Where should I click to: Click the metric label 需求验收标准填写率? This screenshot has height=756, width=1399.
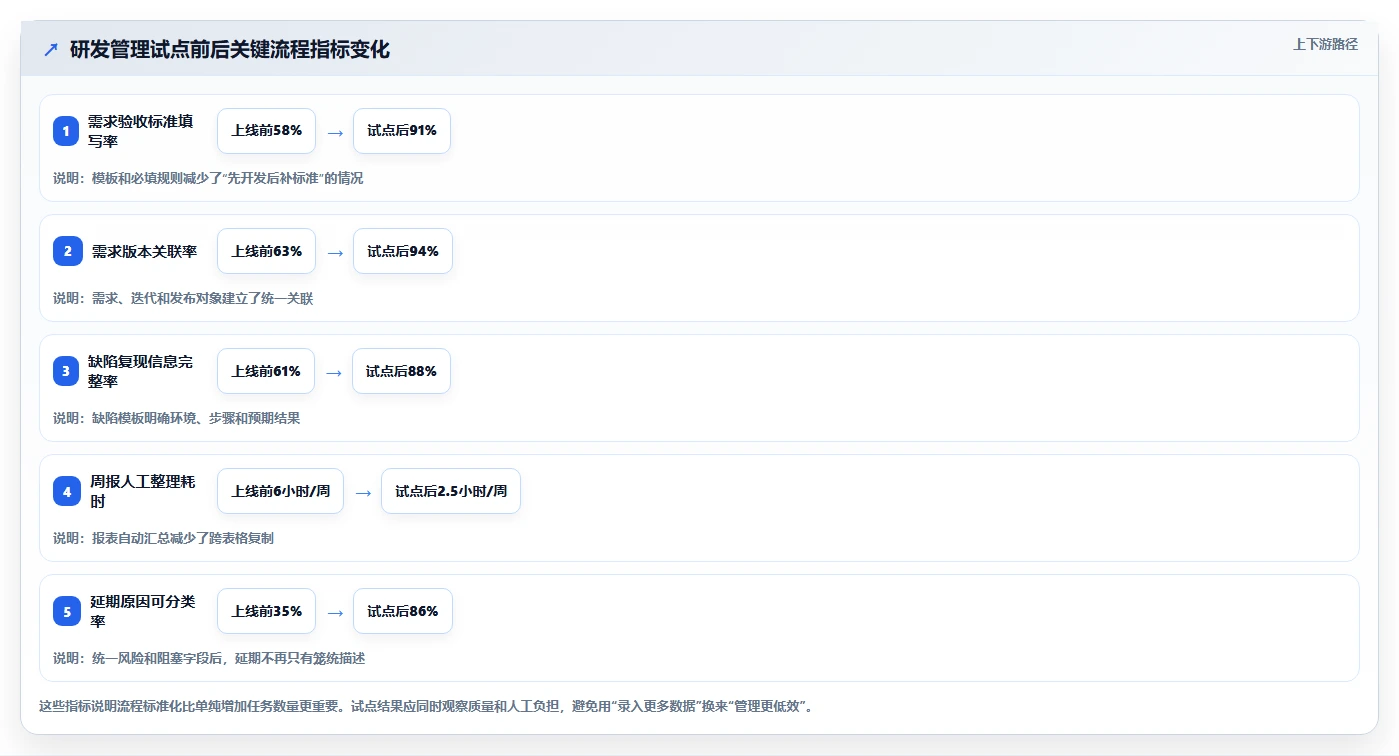coord(140,131)
